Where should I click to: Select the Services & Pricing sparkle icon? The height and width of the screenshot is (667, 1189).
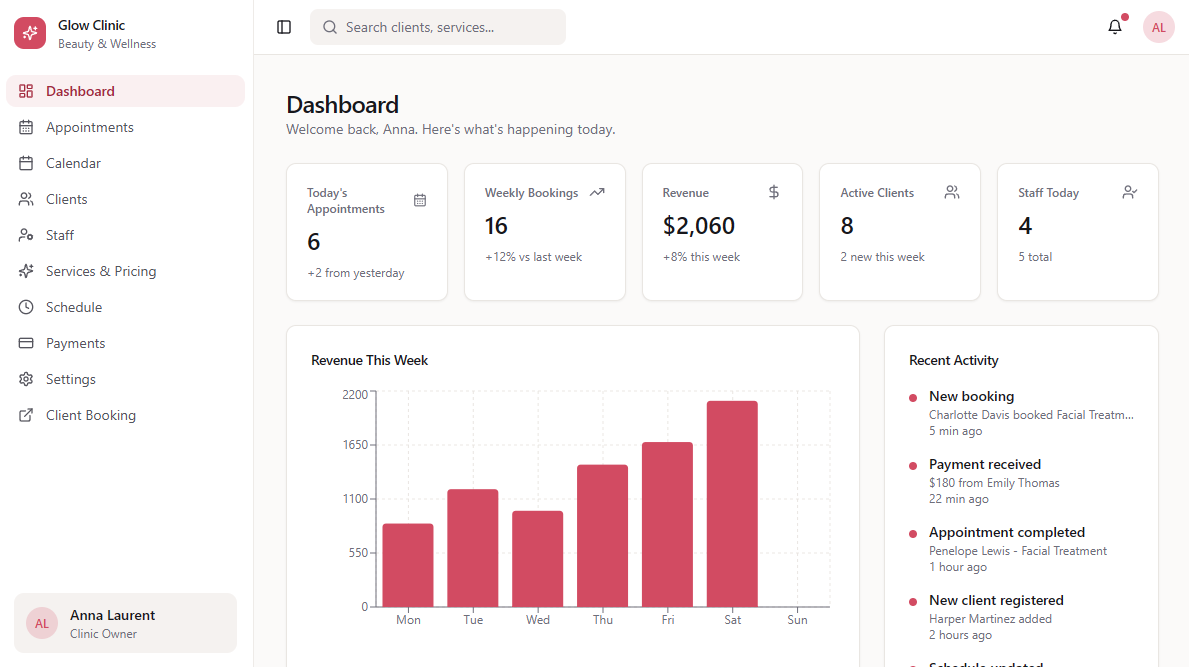(x=26, y=271)
